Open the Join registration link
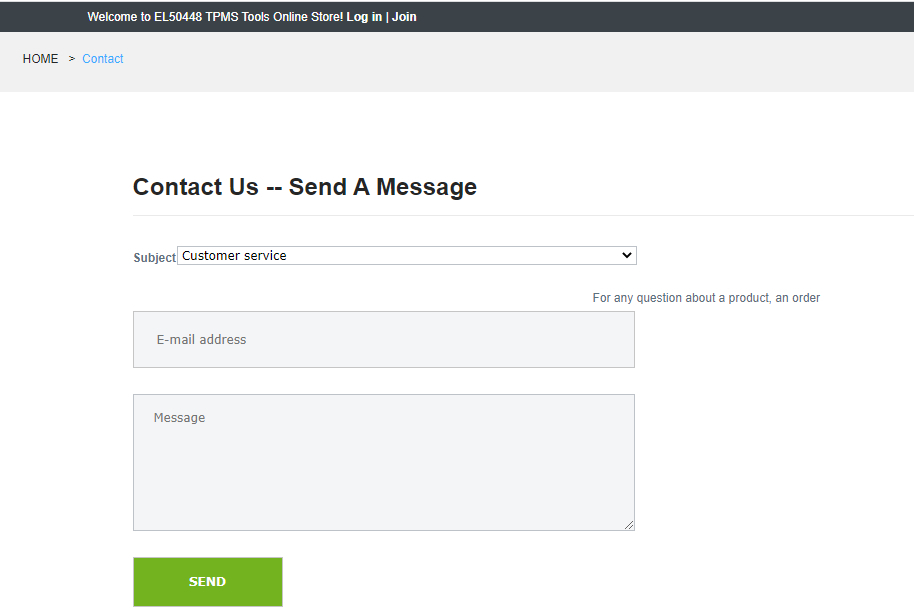914x616 pixels. 404,17
